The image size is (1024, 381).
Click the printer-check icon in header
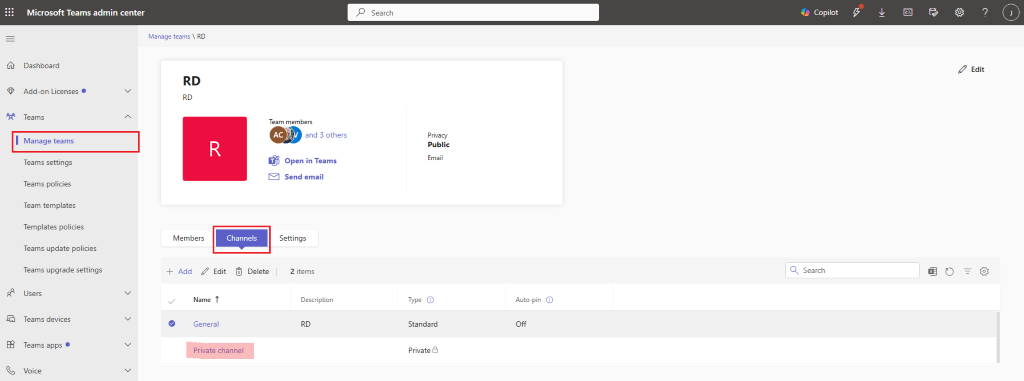(x=933, y=12)
